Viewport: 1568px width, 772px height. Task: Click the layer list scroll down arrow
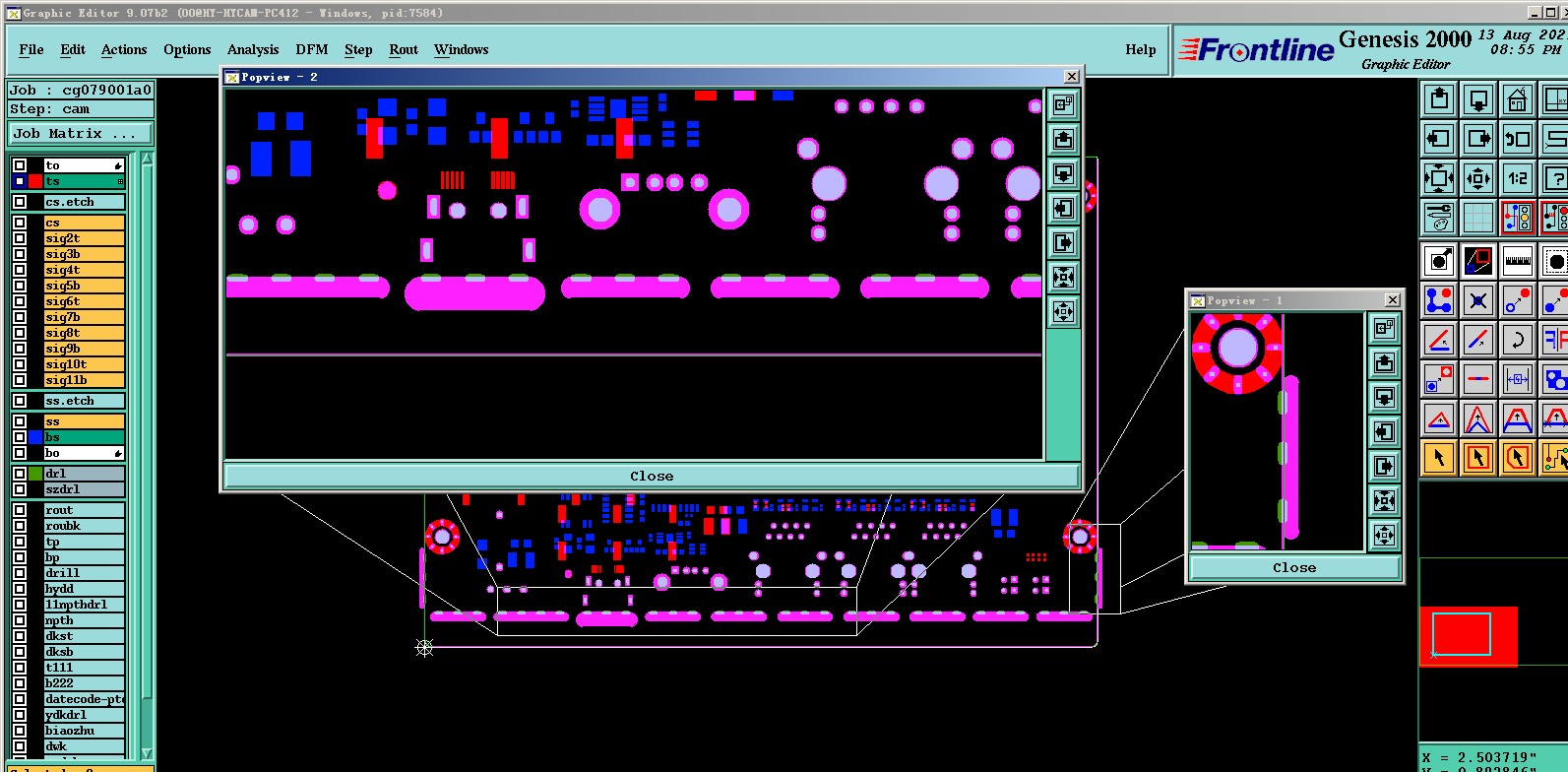[x=147, y=754]
